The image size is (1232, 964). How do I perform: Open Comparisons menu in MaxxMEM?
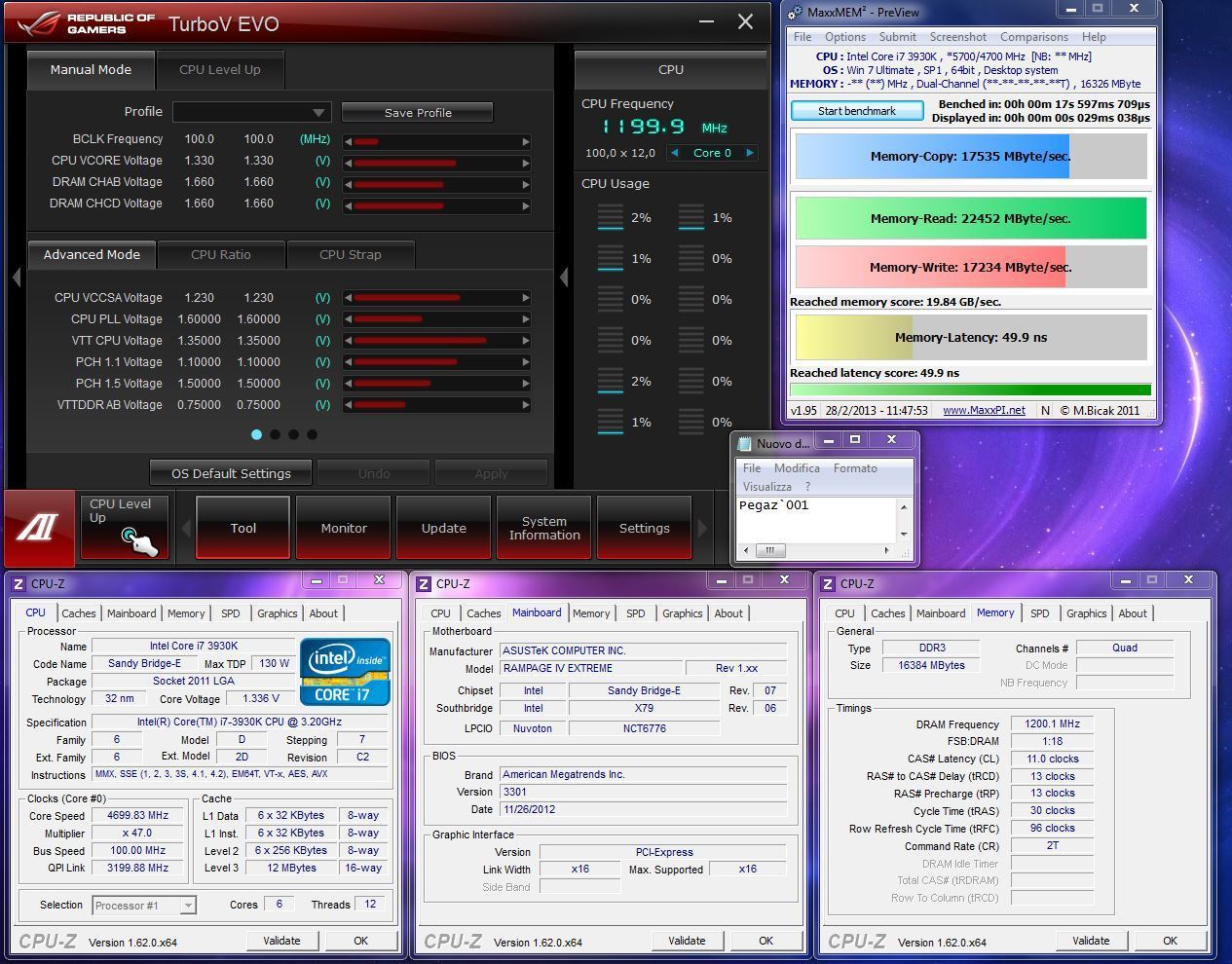pos(1034,37)
